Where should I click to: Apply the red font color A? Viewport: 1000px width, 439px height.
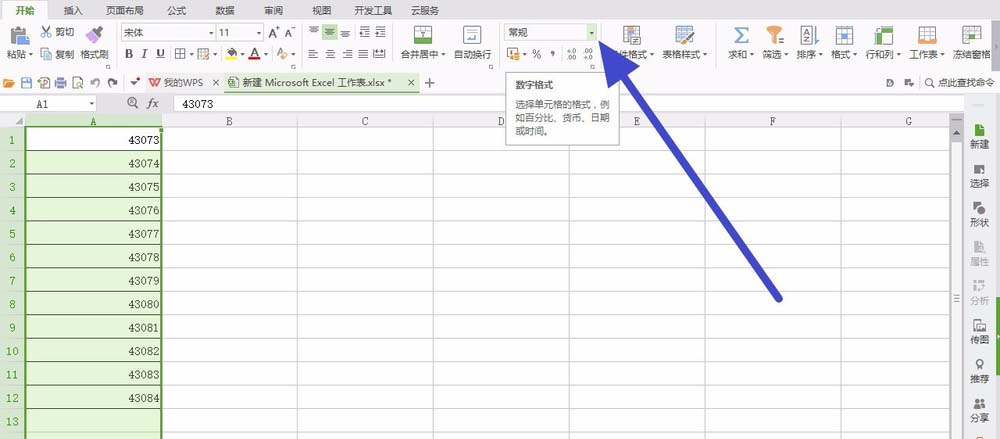tap(255, 54)
